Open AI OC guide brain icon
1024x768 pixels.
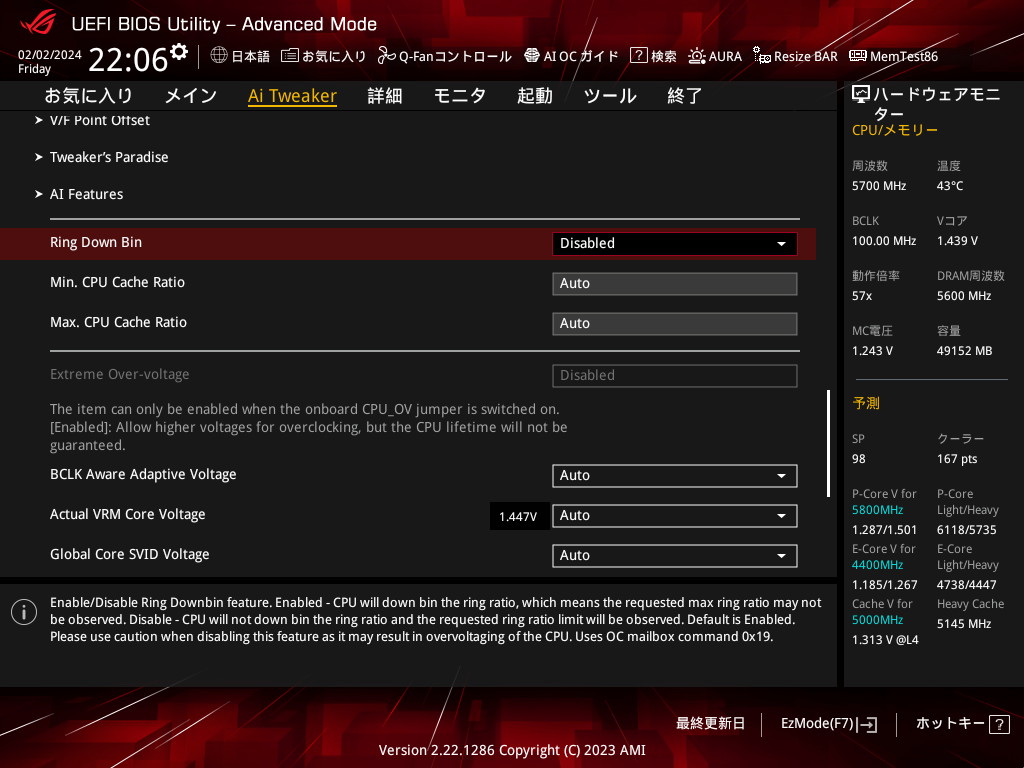coord(532,56)
